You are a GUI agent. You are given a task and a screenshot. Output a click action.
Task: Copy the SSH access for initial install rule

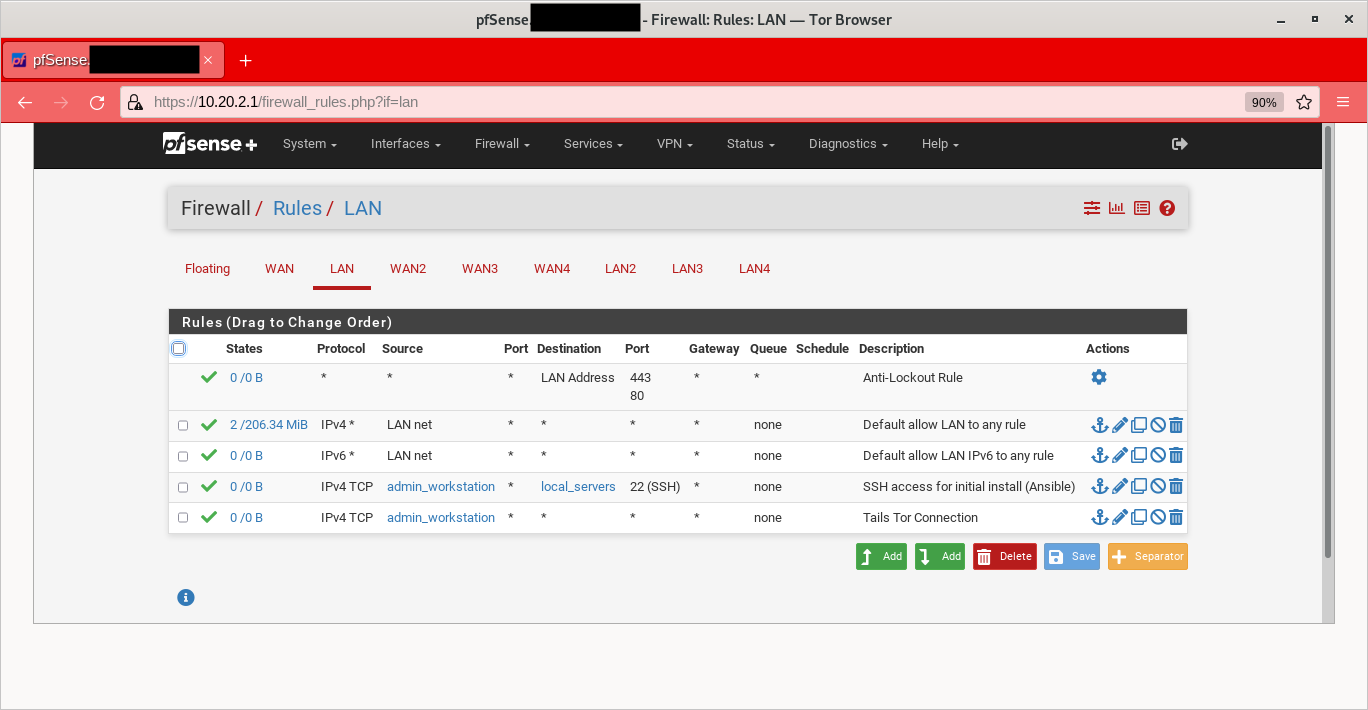(1138, 486)
